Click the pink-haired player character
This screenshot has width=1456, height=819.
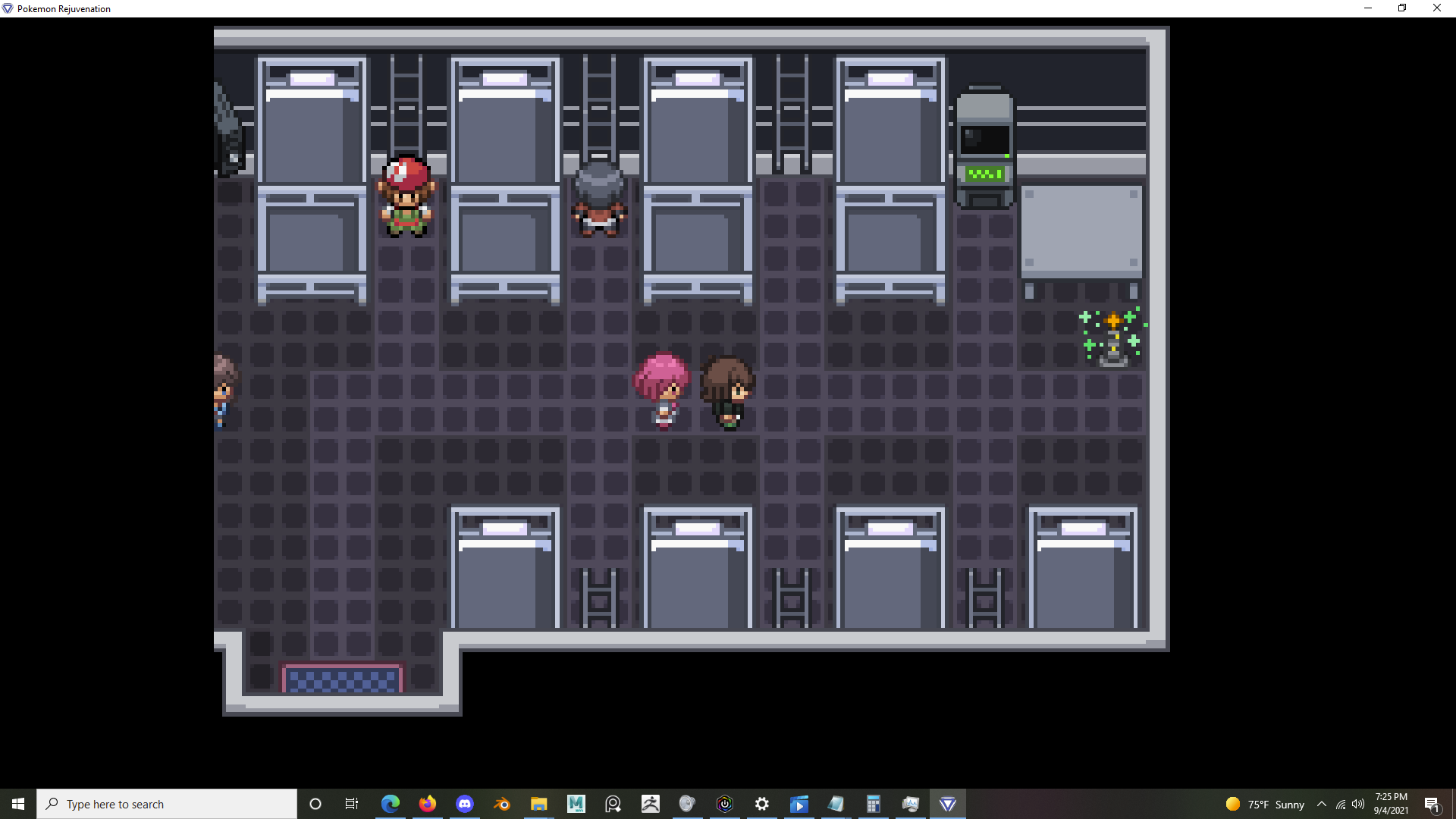663,391
